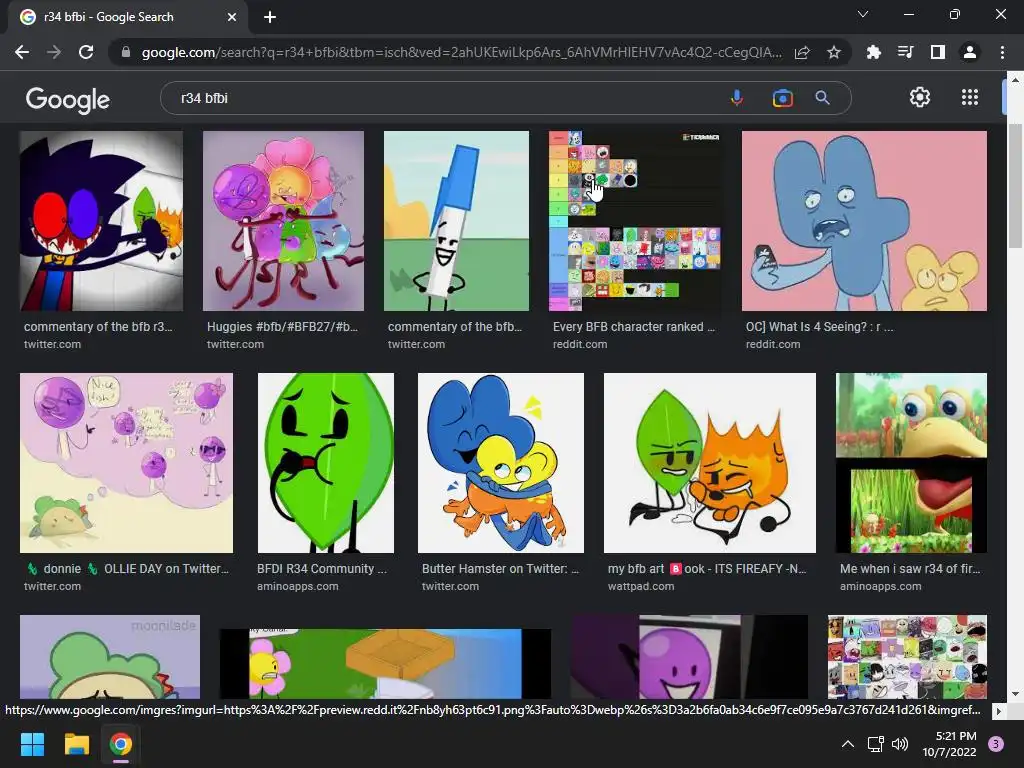Open Google quick settings gear

tap(920, 97)
